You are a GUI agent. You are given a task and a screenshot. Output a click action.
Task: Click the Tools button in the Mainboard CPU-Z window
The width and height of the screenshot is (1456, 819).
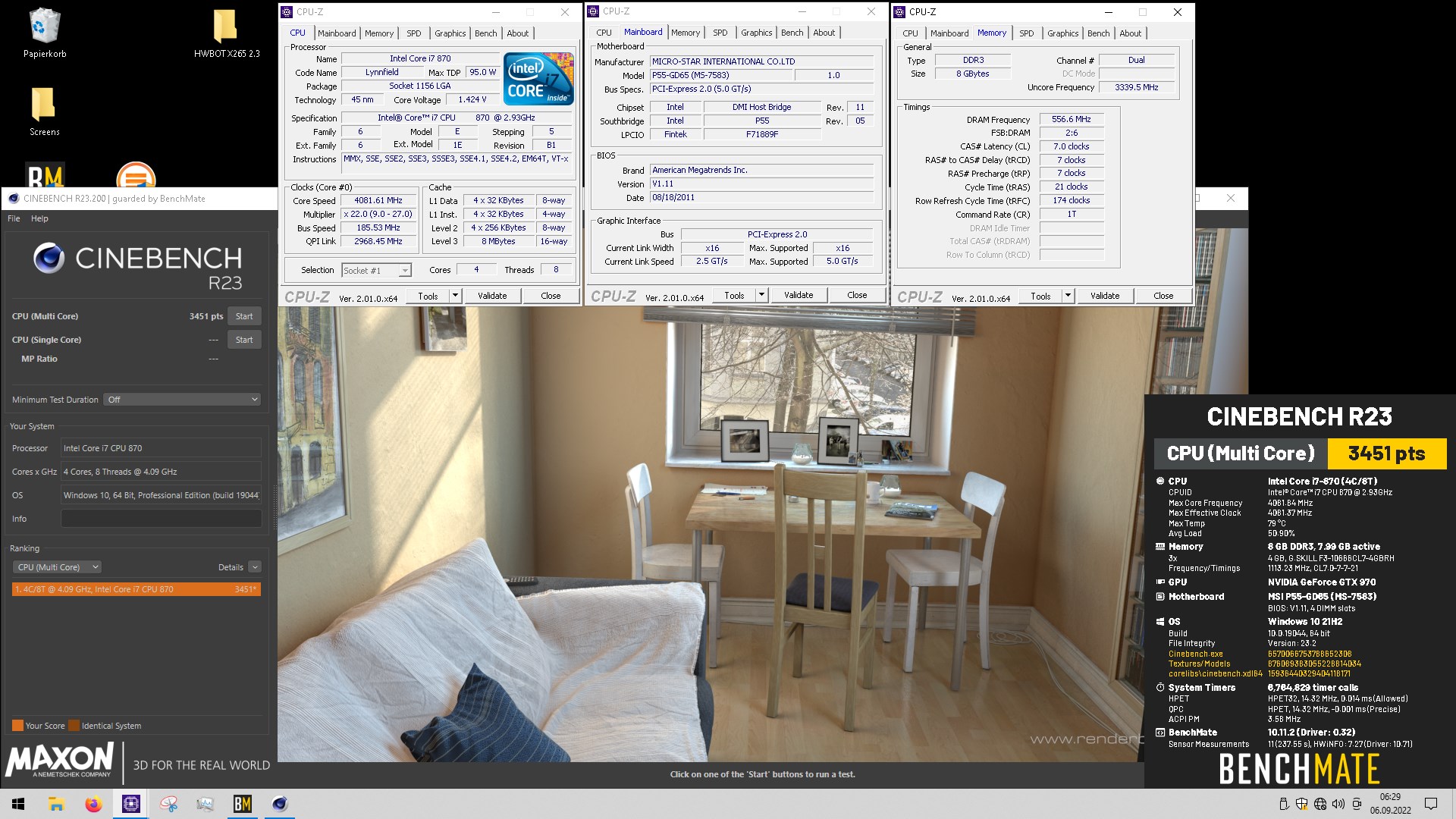click(x=734, y=295)
